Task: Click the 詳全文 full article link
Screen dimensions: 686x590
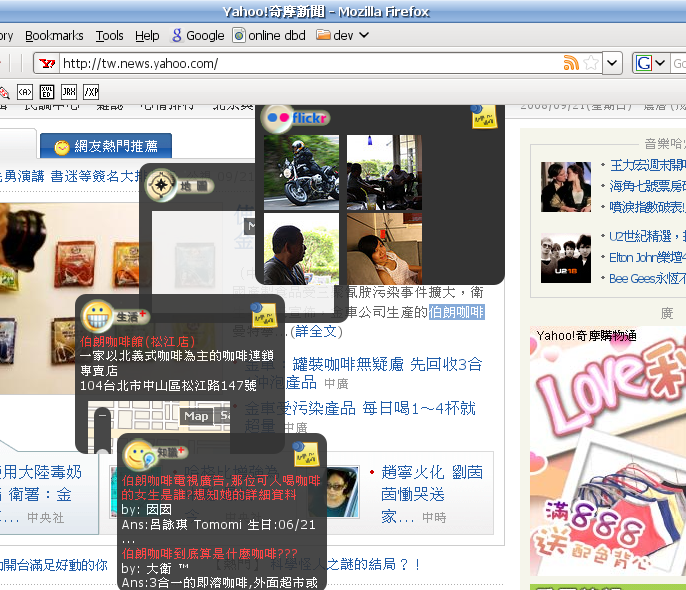Action: (x=316, y=331)
